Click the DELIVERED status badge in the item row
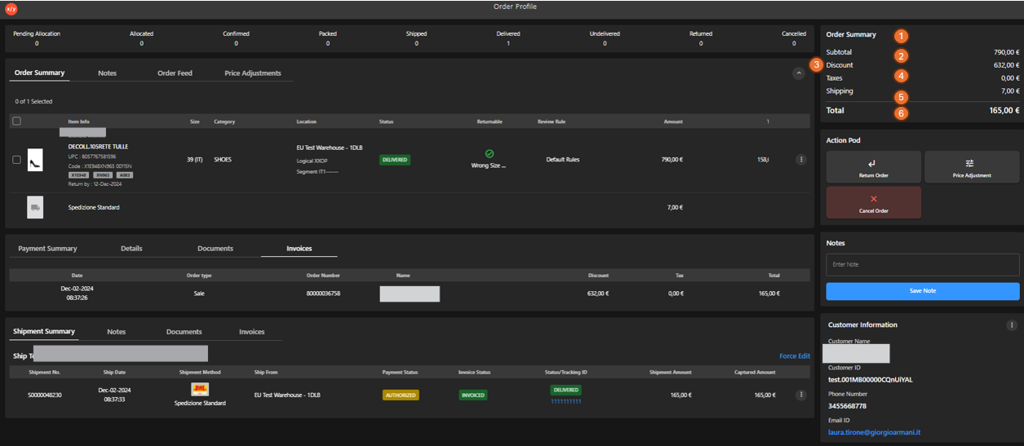Image resolution: width=1024 pixels, height=446 pixels. [394, 159]
